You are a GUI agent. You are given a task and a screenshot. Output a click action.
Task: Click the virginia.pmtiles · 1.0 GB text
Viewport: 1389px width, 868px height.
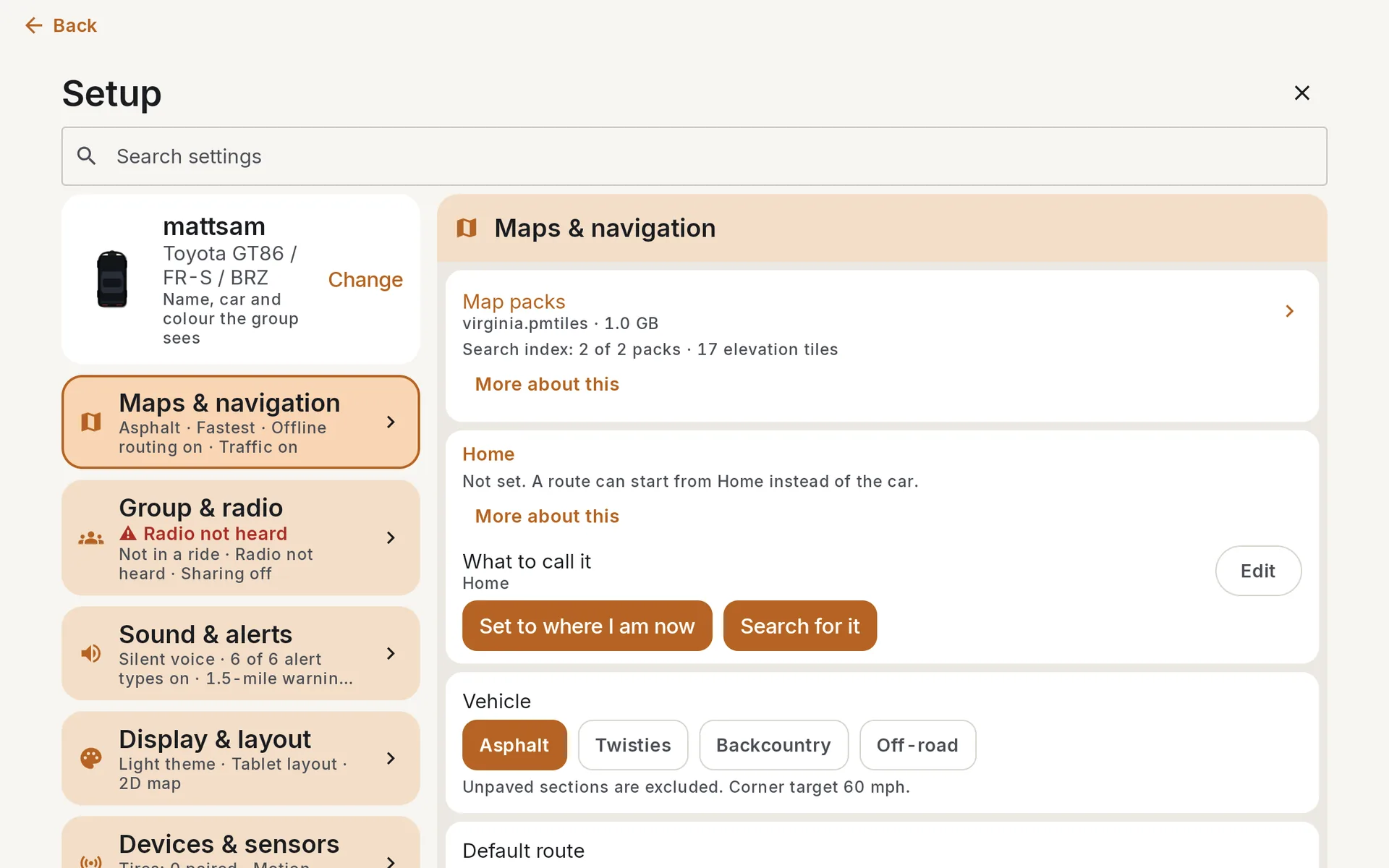[561, 323]
